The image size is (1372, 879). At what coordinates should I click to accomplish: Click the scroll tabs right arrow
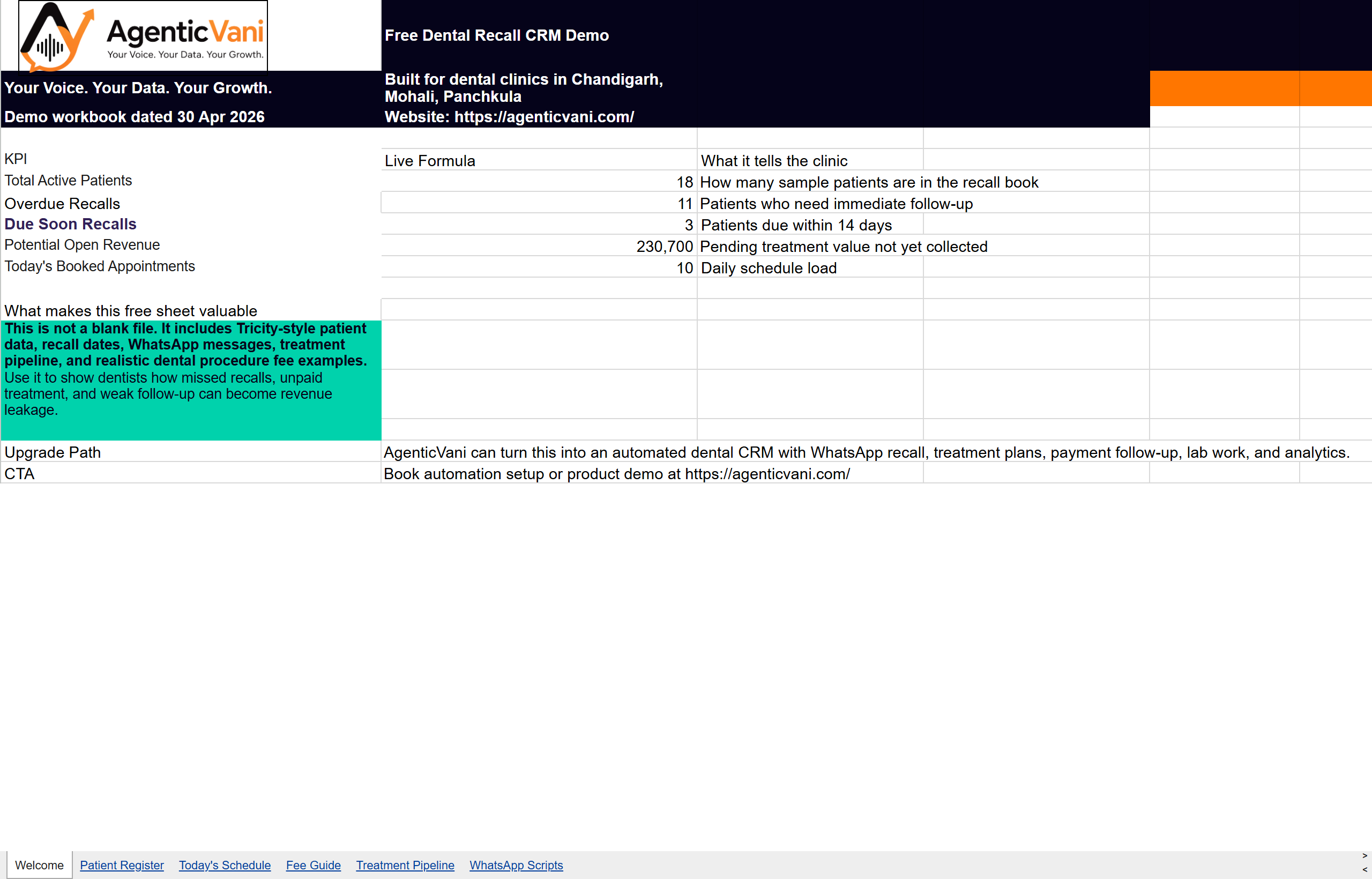click(x=1364, y=855)
